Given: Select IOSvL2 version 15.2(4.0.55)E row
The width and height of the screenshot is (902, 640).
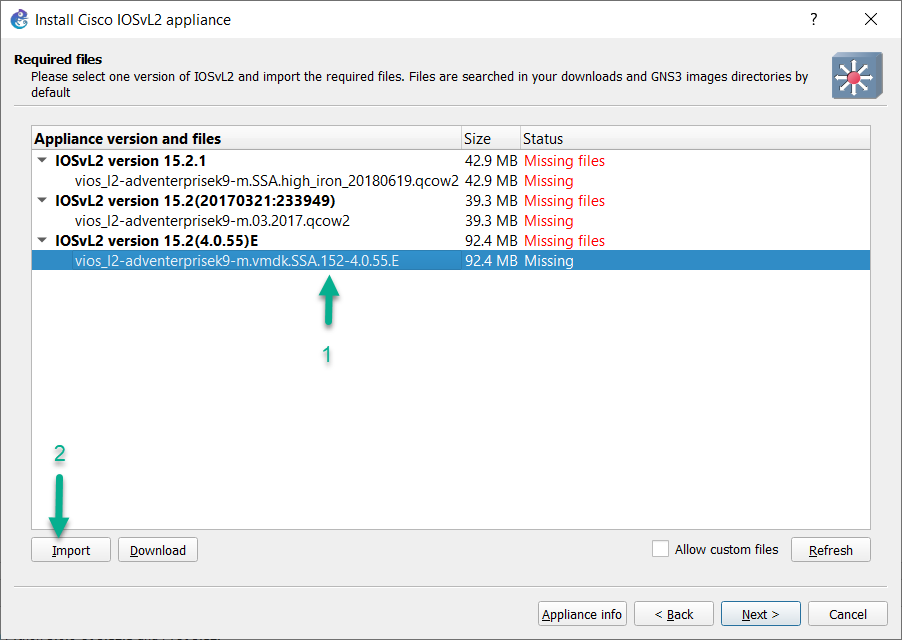Looking at the screenshot, I should coord(450,240).
